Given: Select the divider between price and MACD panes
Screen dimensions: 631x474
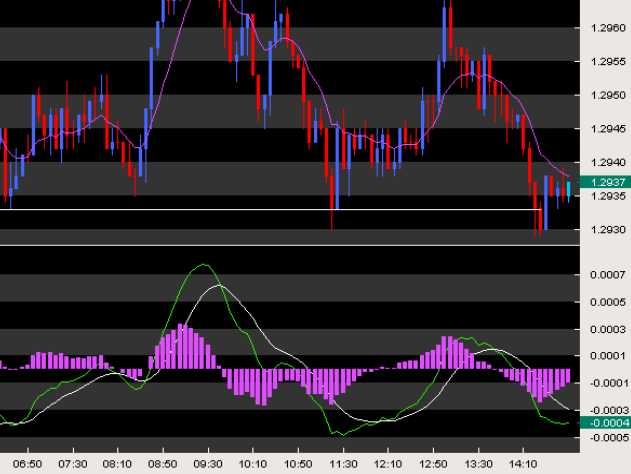Looking at the screenshot, I should tap(290, 245).
